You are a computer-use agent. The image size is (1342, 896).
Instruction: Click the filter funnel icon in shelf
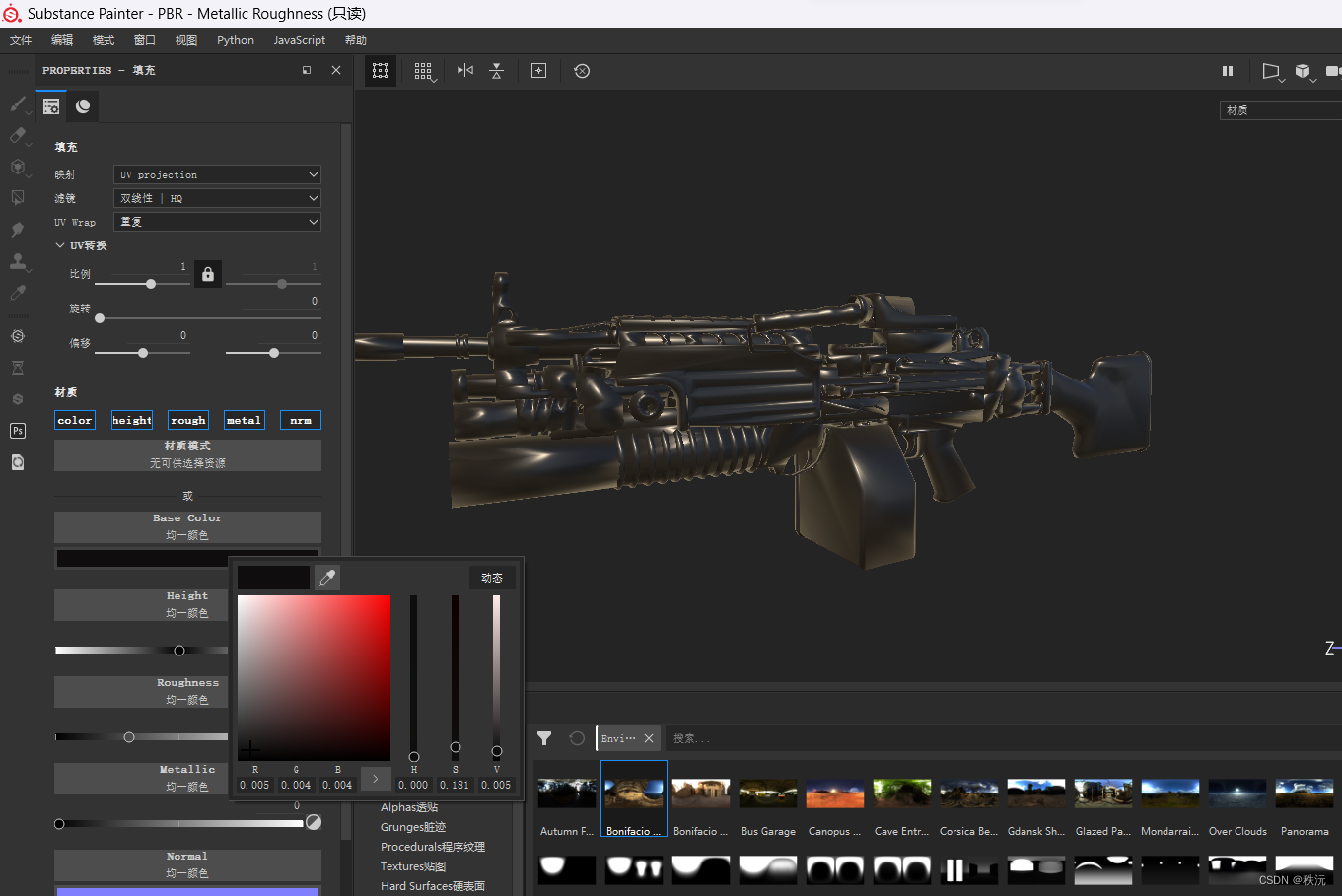544,738
